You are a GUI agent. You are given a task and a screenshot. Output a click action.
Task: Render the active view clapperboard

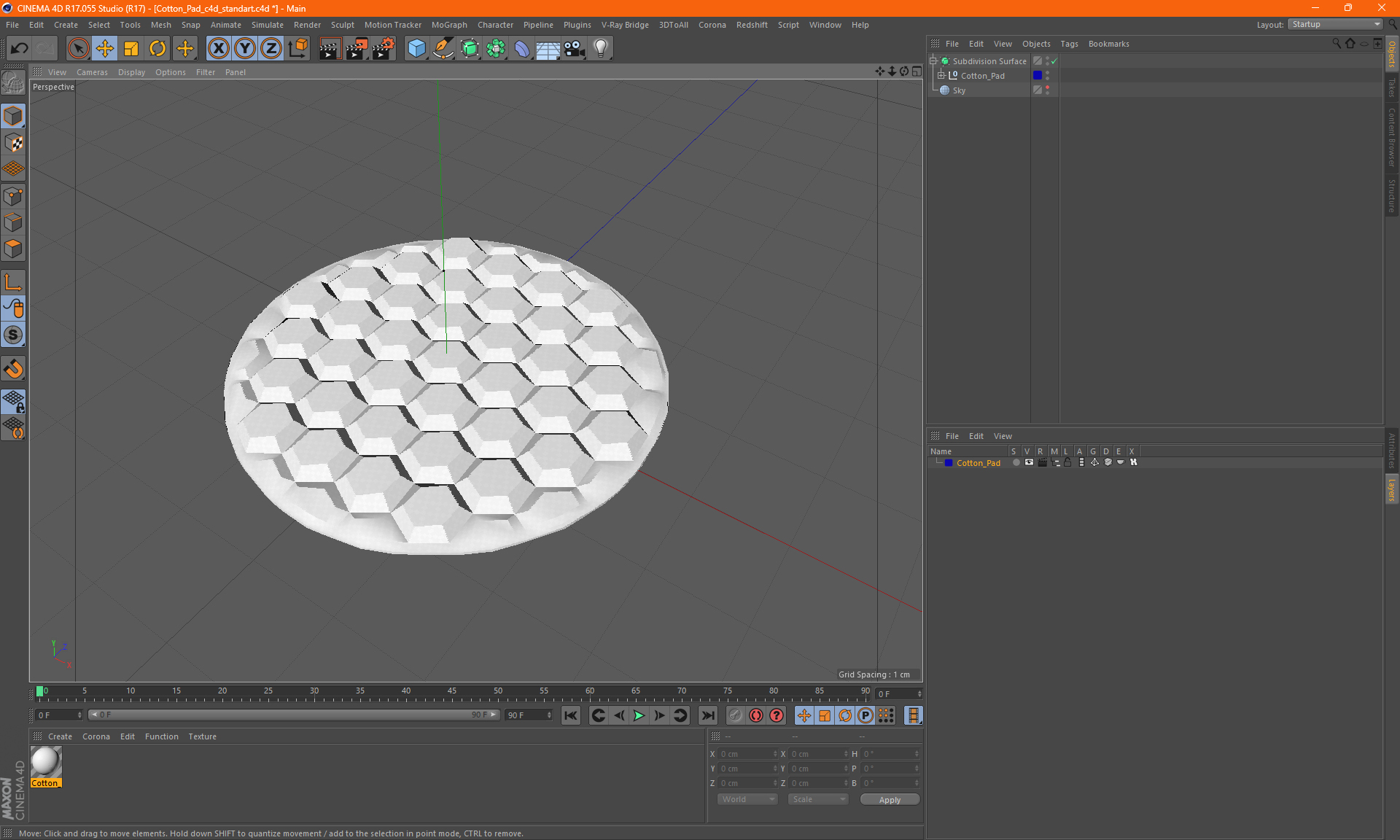coord(330,49)
